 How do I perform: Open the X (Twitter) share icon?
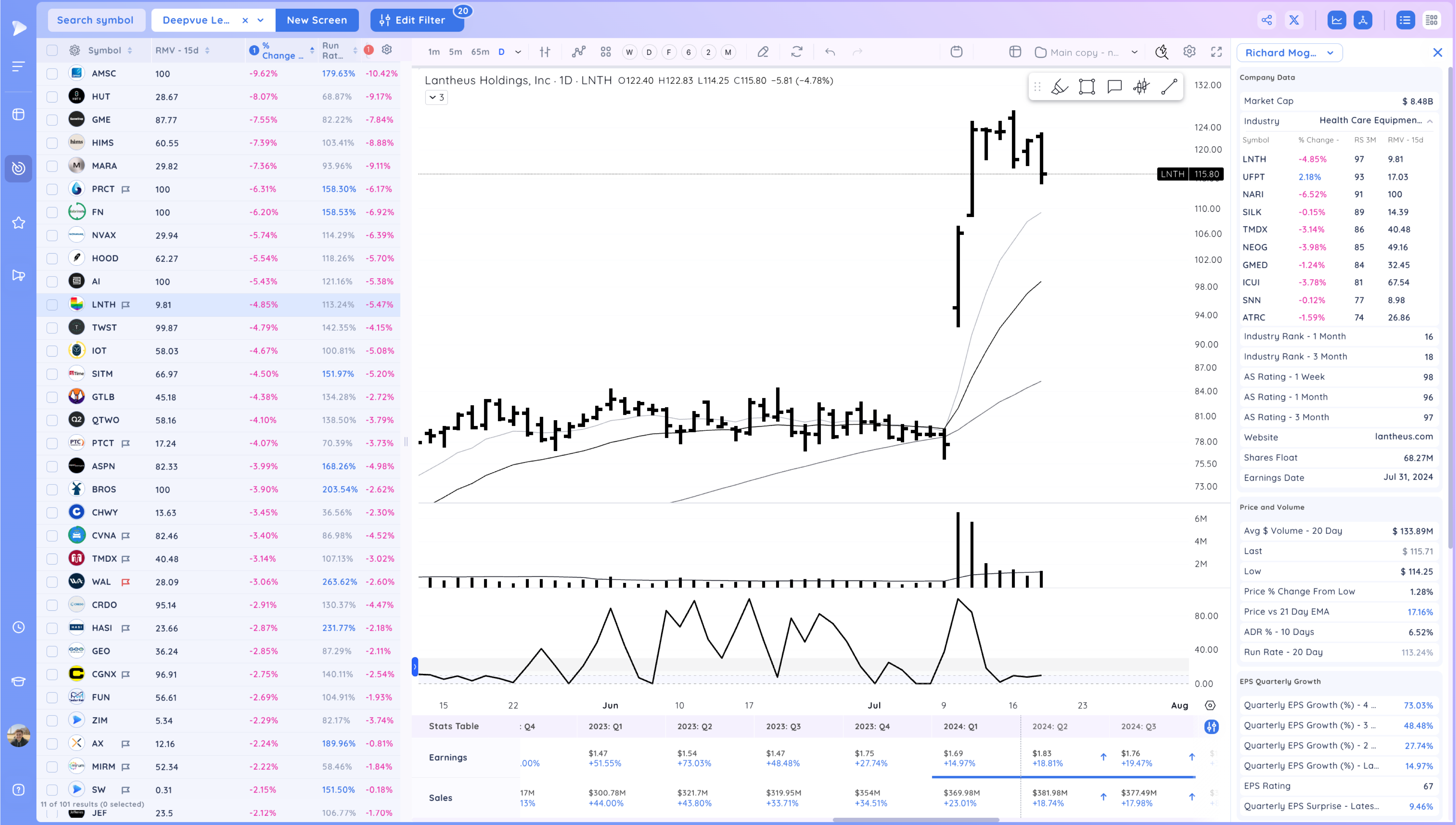(1294, 20)
